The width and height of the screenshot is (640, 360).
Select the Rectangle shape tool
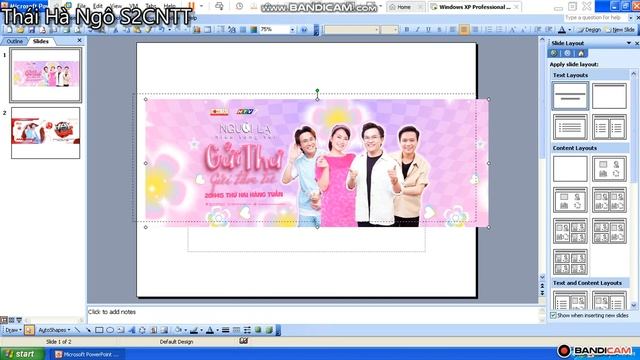(x=99, y=330)
